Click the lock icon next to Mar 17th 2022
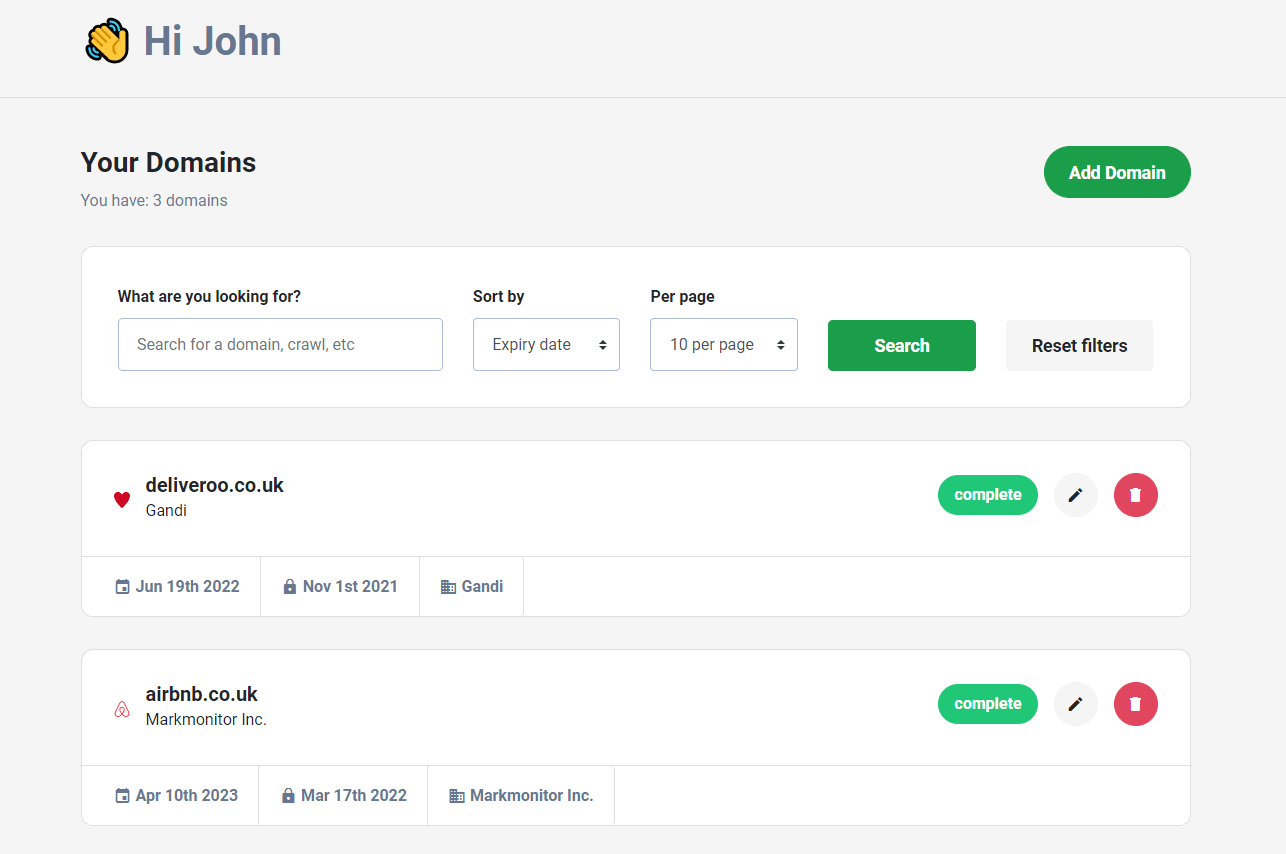Image resolution: width=1286 pixels, height=854 pixels. tap(288, 796)
